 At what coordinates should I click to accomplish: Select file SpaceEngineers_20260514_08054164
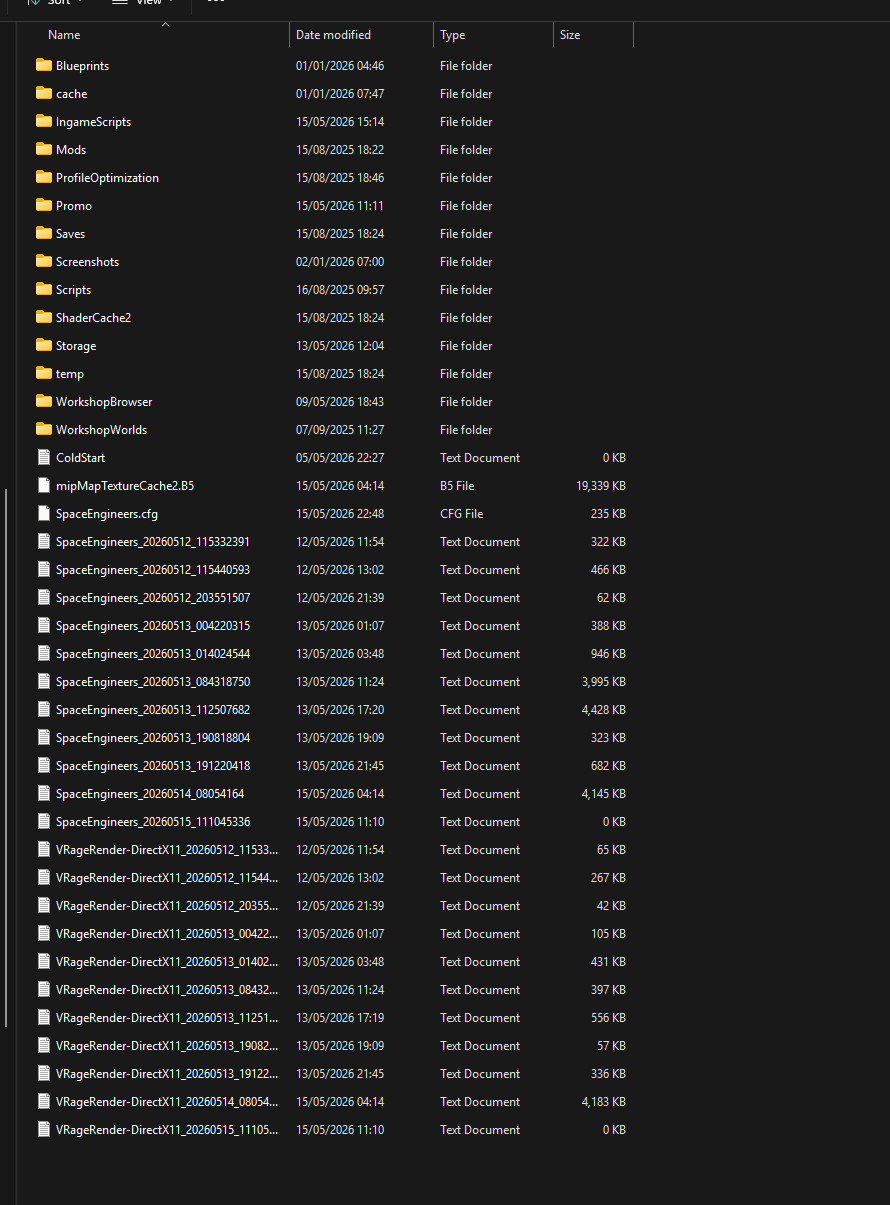tap(150, 793)
